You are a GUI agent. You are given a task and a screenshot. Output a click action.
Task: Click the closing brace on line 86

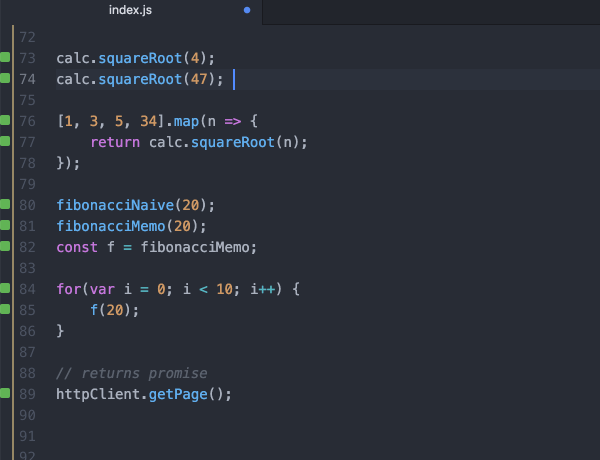point(60,331)
